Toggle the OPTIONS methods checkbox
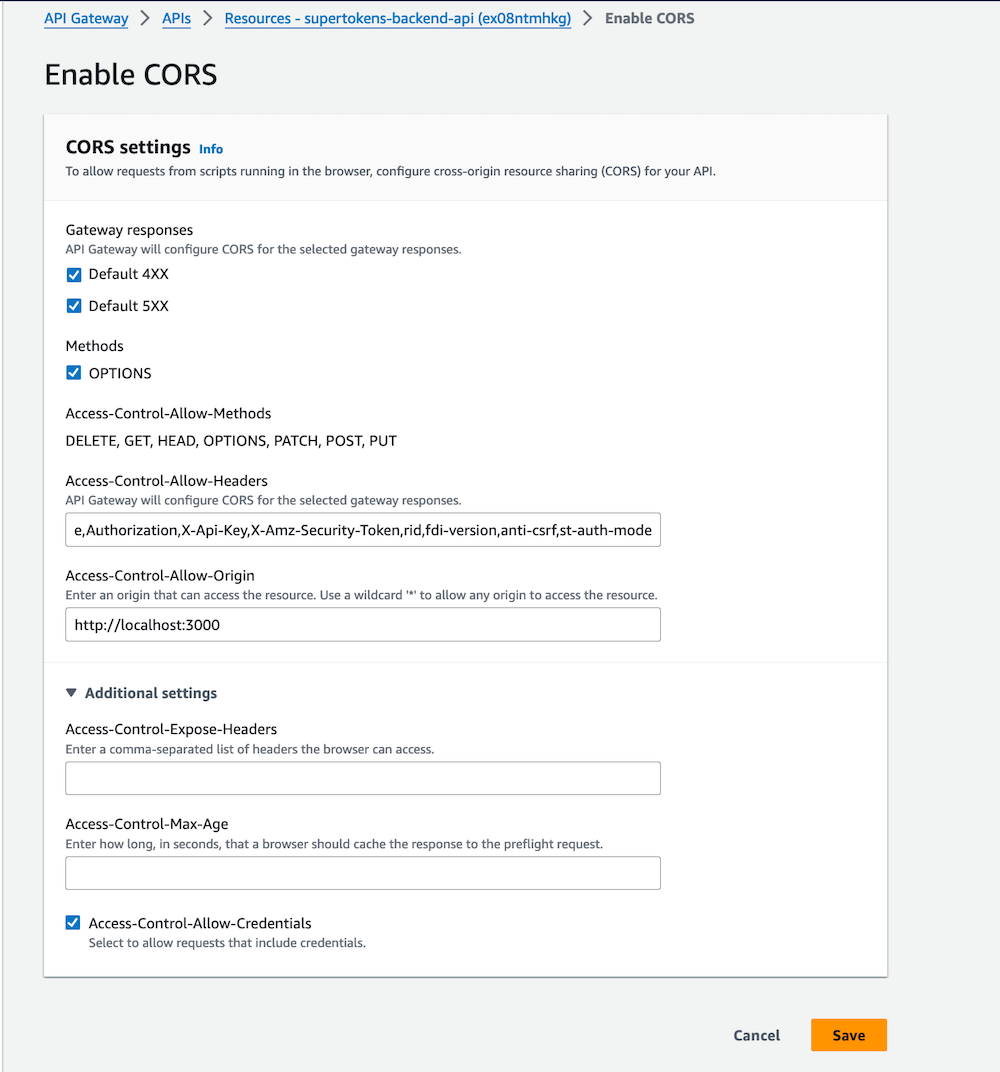The width and height of the screenshot is (1000, 1072). (73, 373)
